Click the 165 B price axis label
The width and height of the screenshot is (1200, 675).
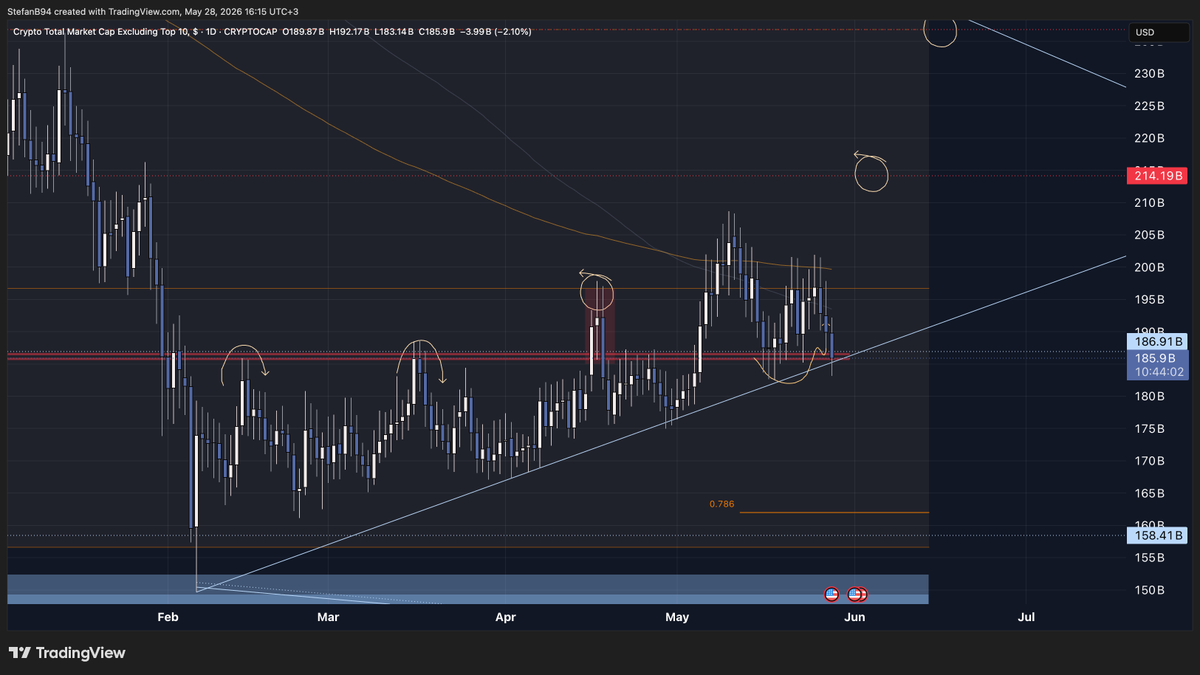tap(1148, 494)
